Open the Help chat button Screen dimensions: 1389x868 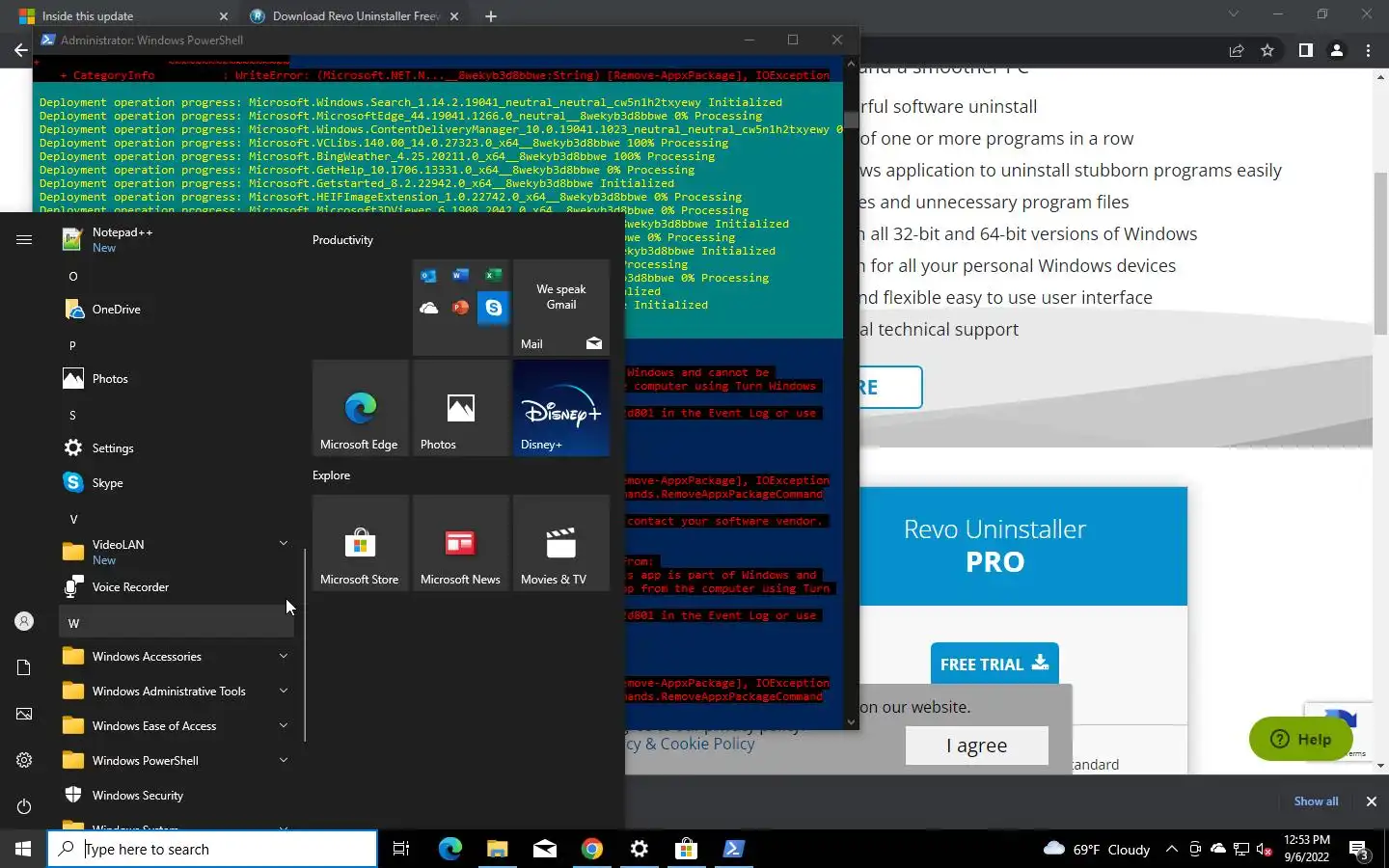click(1300, 740)
